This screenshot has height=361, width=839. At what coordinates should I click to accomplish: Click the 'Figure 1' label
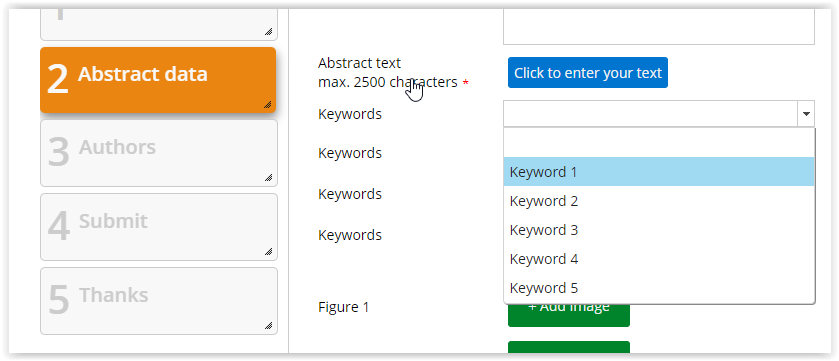click(x=344, y=307)
